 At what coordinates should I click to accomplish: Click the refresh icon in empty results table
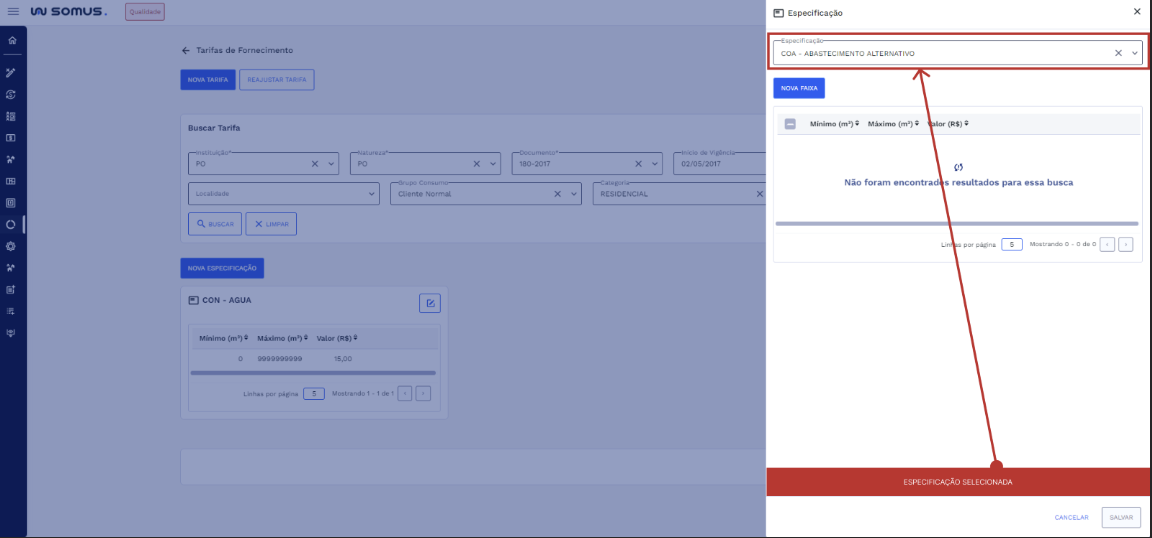[958, 167]
